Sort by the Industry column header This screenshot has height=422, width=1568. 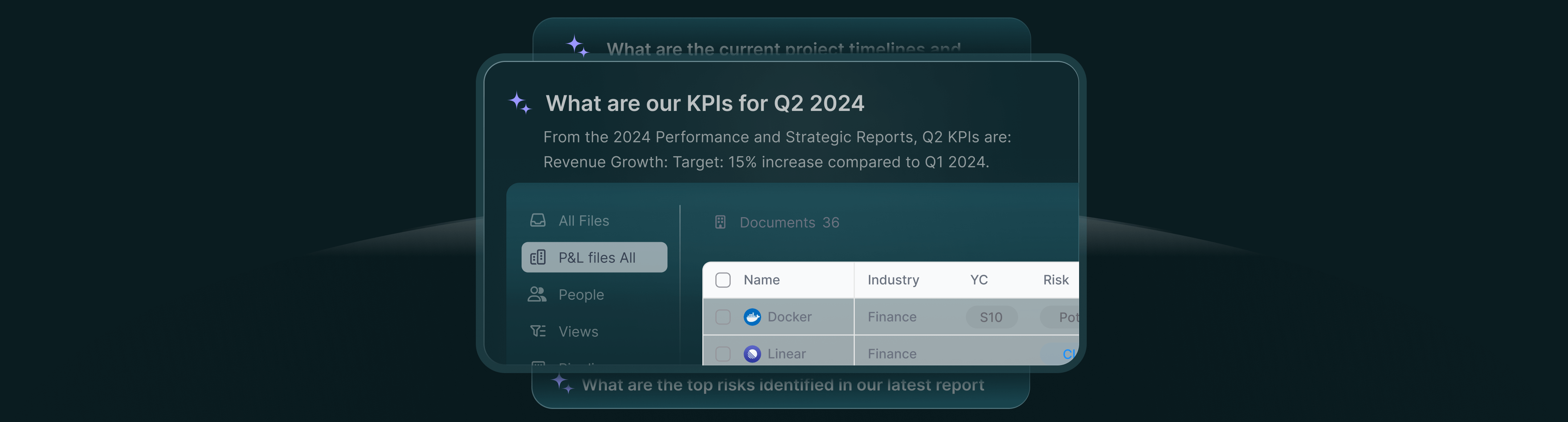click(893, 280)
